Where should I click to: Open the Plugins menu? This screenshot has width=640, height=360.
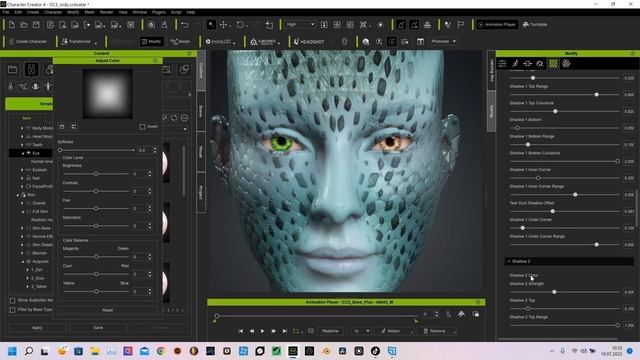[159, 12]
